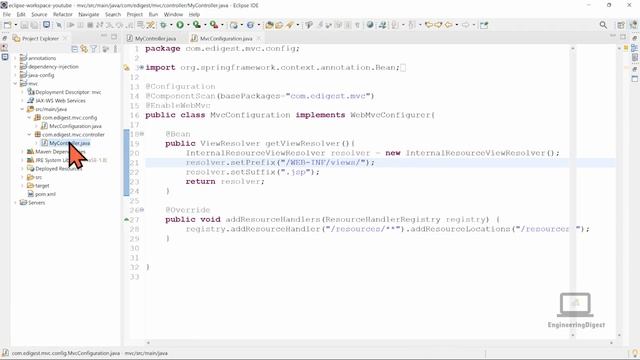Click the Search magnifier icon in toolbar
This screenshot has height=360, width=640.
pyautogui.click(x=603, y=25)
